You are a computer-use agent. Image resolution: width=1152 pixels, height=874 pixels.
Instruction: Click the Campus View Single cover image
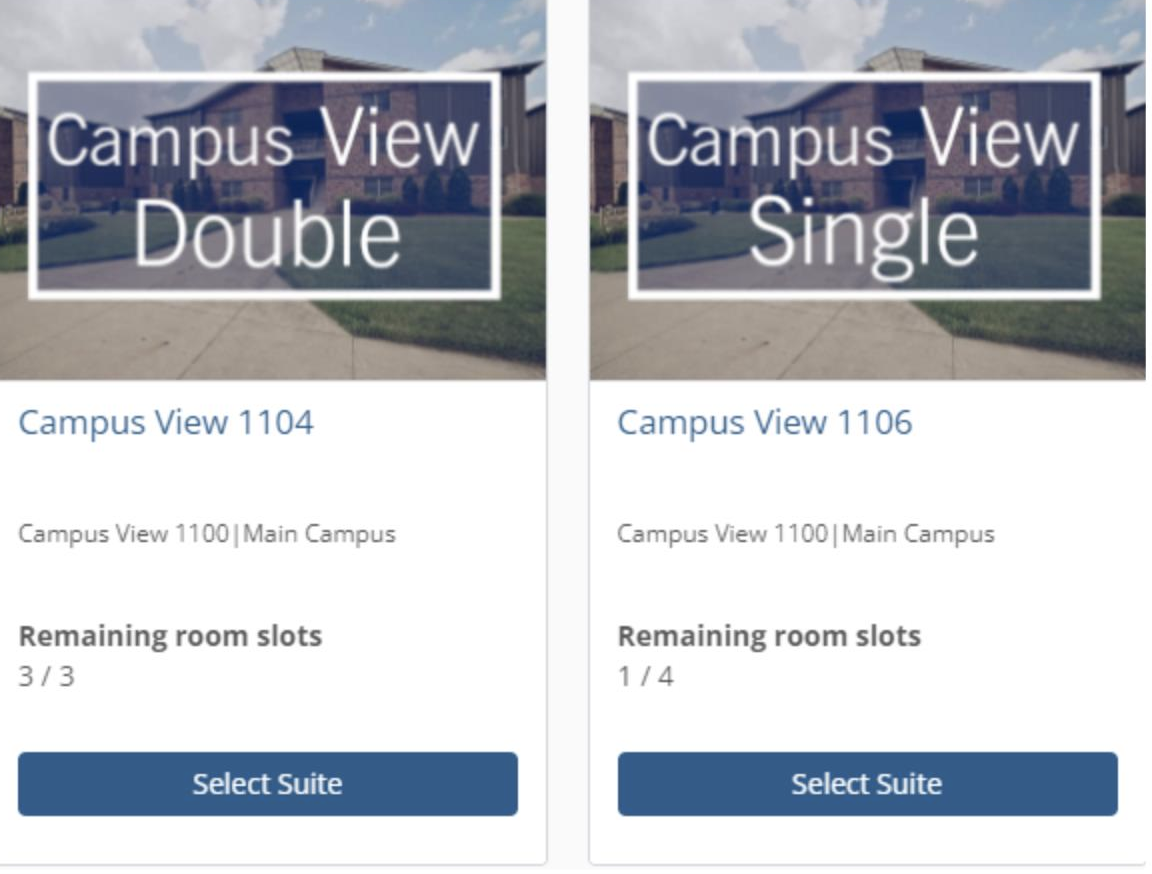click(870, 190)
